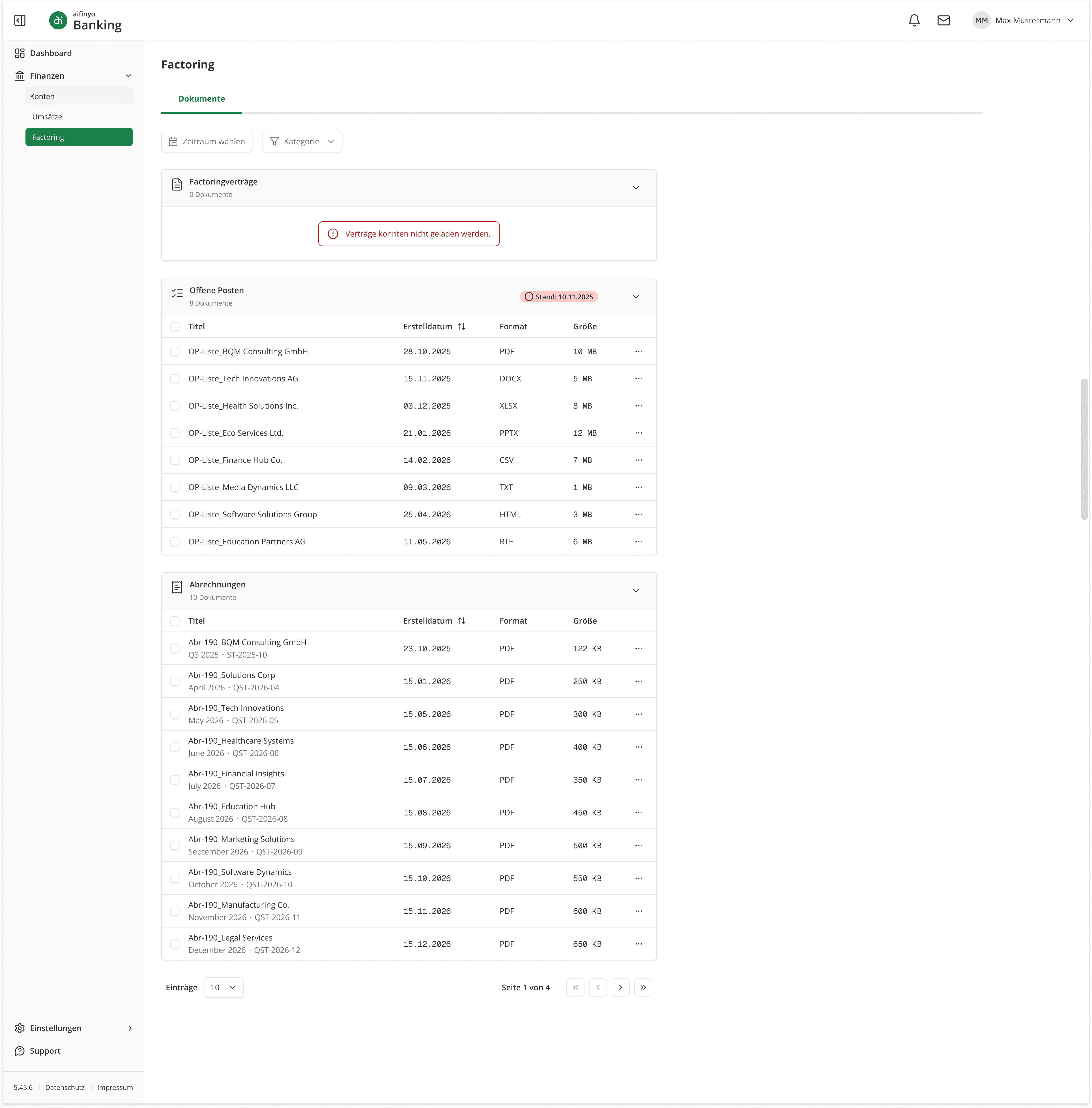This screenshot has width=1092, height=1108.
Task: Switch to the Dokumente tab
Action: [201, 99]
